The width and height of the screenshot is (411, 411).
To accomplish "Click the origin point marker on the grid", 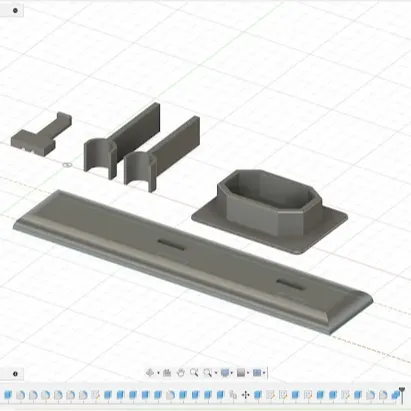I will pyautogui.click(x=67, y=165).
